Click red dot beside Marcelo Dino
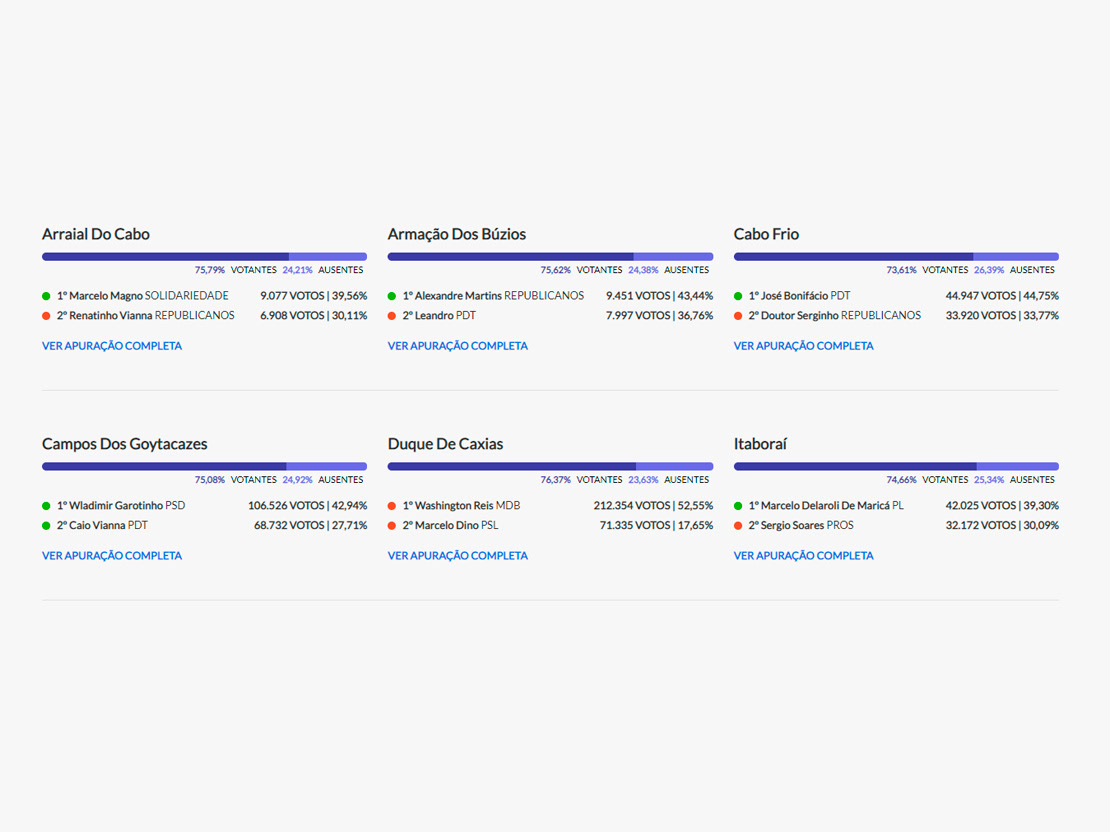 tap(391, 525)
